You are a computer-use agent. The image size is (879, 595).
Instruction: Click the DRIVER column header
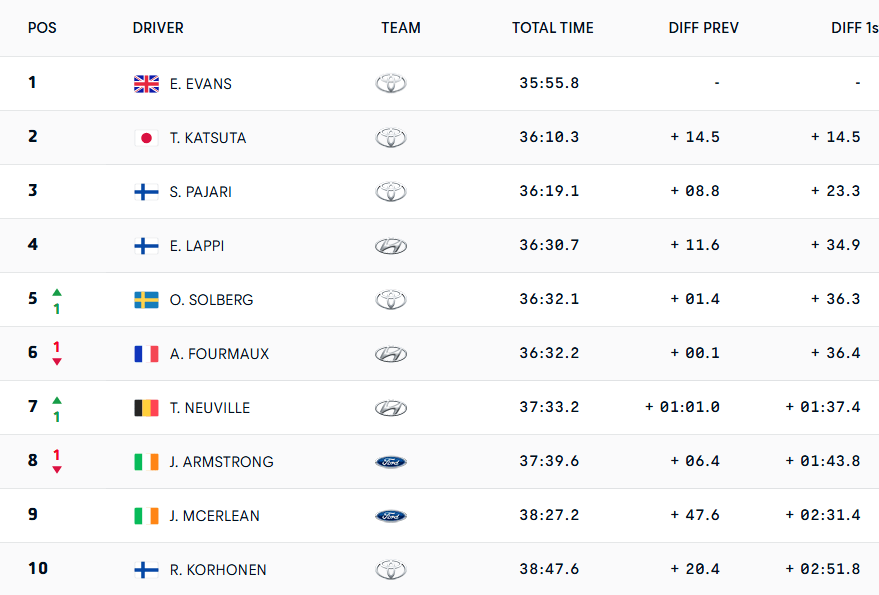(x=158, y=28)
